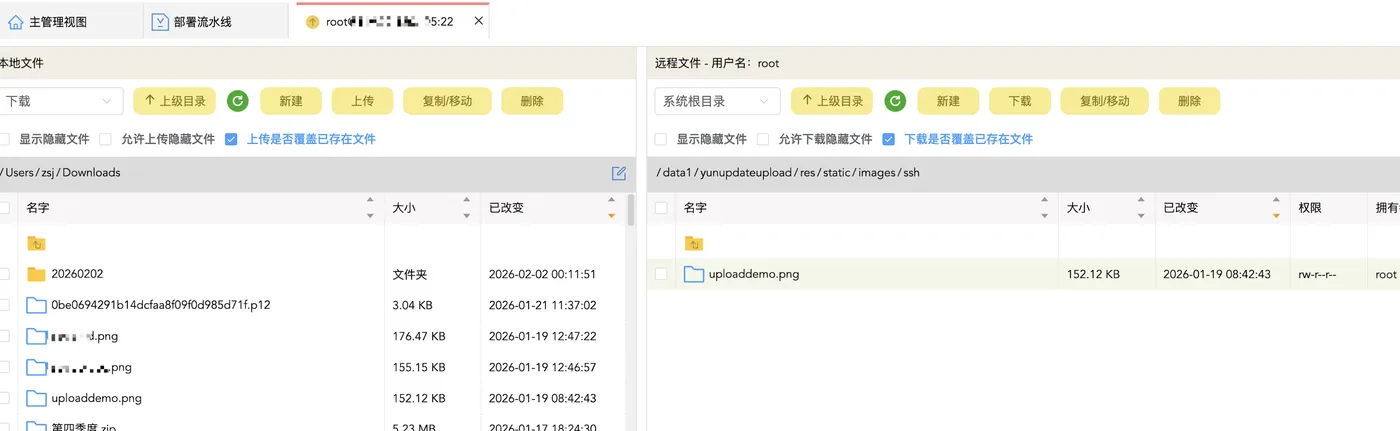The width and height of the screenshot is (1400, 431).
Task: Select local uploaddemo.png file name
Action: (x=96, y=398)
